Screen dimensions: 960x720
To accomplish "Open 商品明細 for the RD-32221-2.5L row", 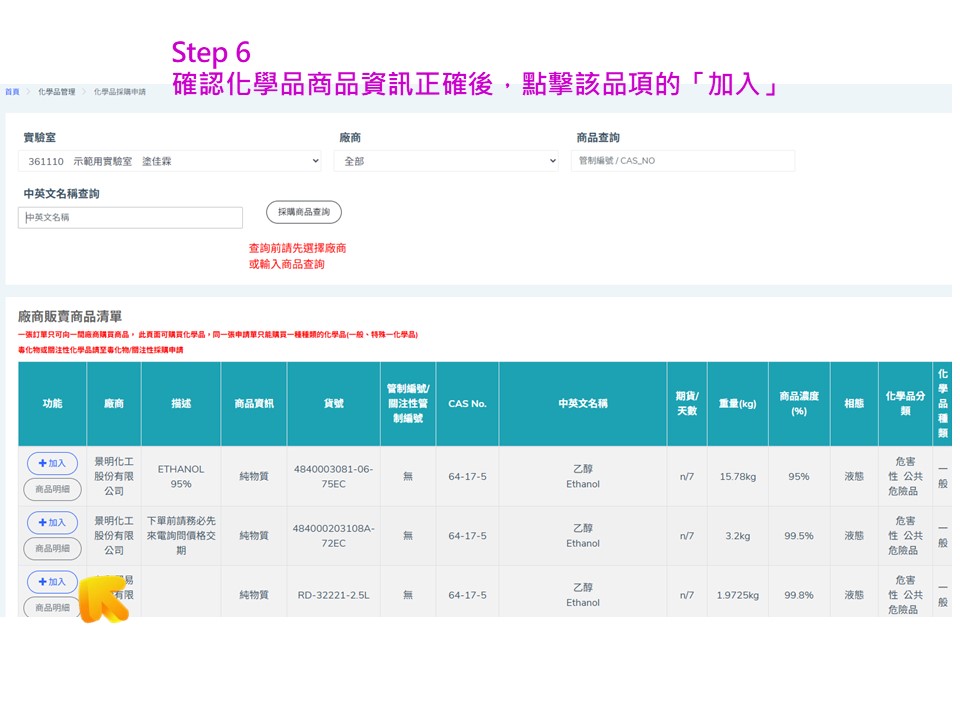I will pos(52,607).
